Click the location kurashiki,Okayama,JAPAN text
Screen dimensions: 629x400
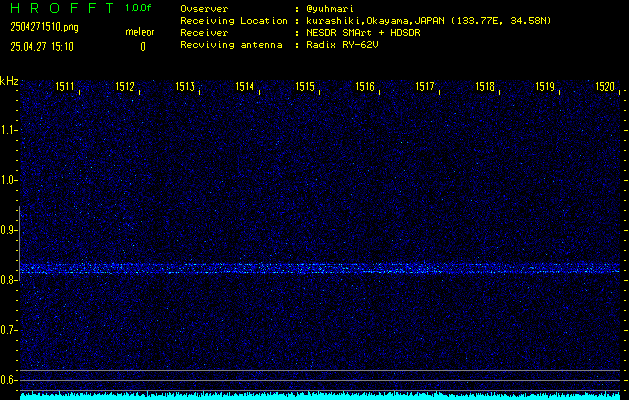(x=375, y=21)
